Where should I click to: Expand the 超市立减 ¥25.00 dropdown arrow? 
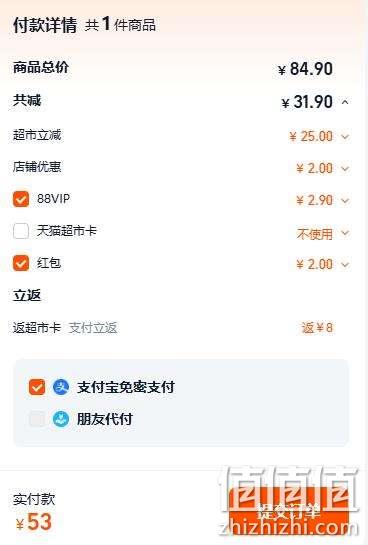345,137
